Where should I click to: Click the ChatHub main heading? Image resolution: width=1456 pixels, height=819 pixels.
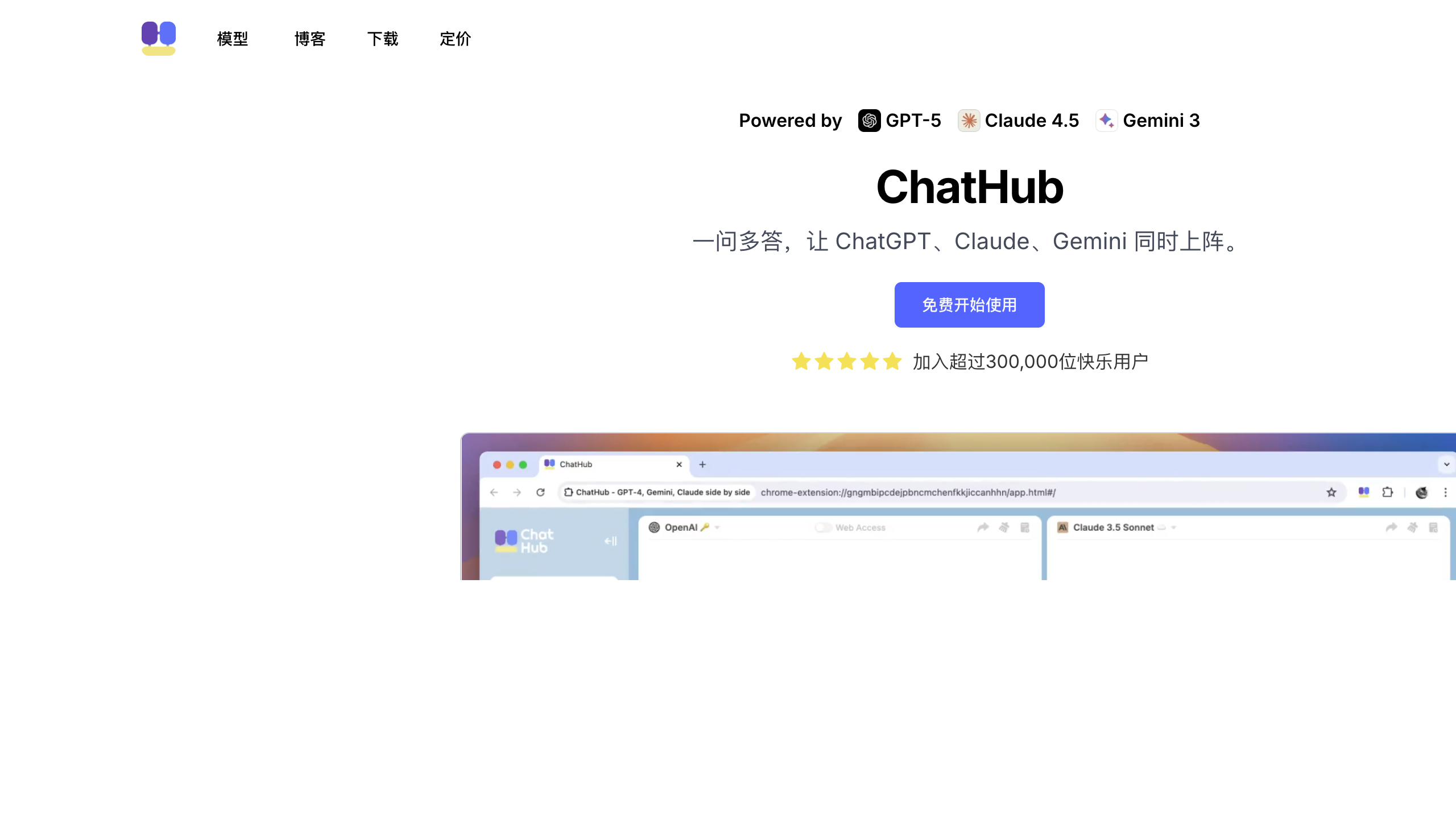970,187
